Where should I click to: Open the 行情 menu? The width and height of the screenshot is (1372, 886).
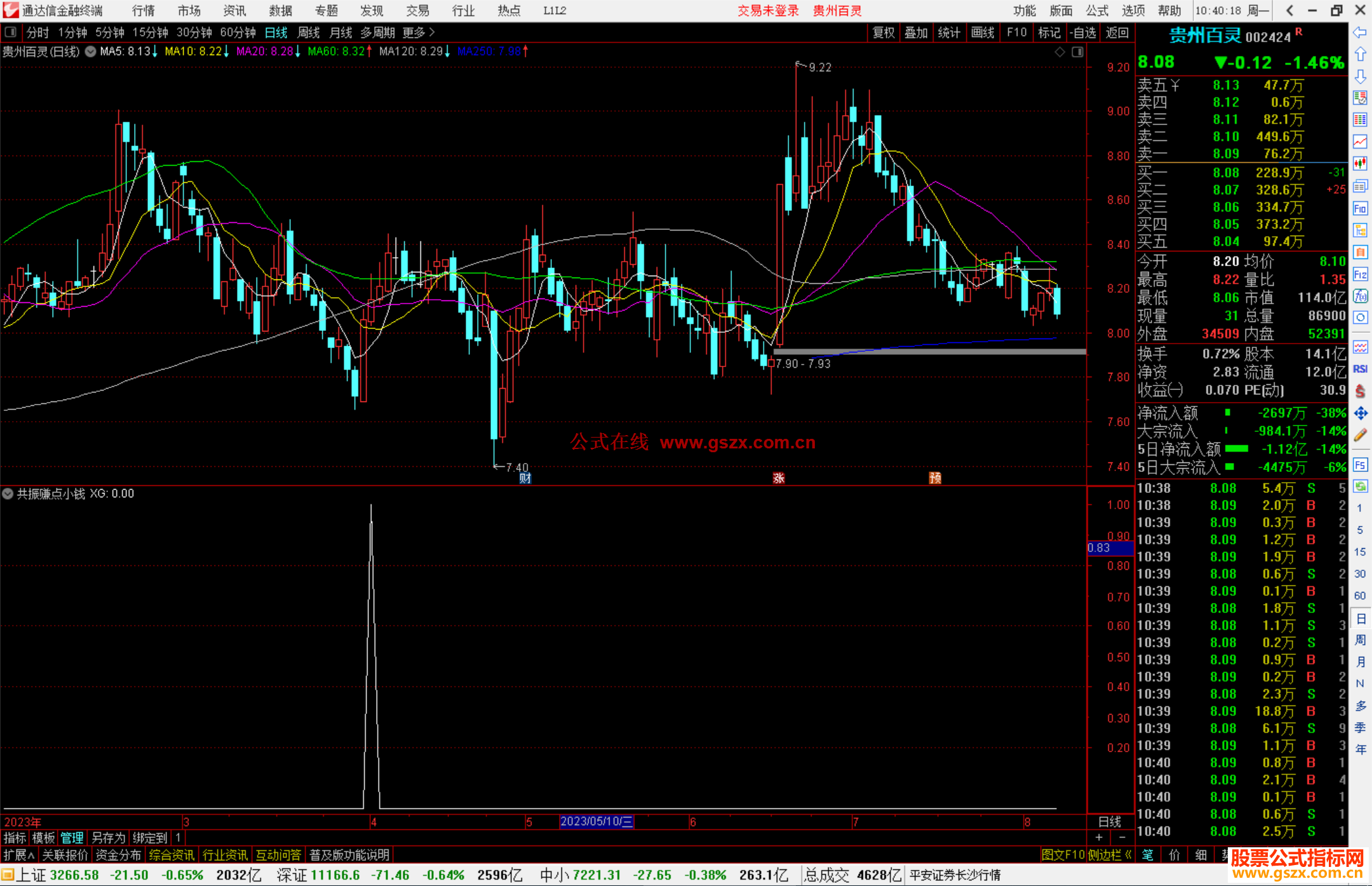coord(143,11)
